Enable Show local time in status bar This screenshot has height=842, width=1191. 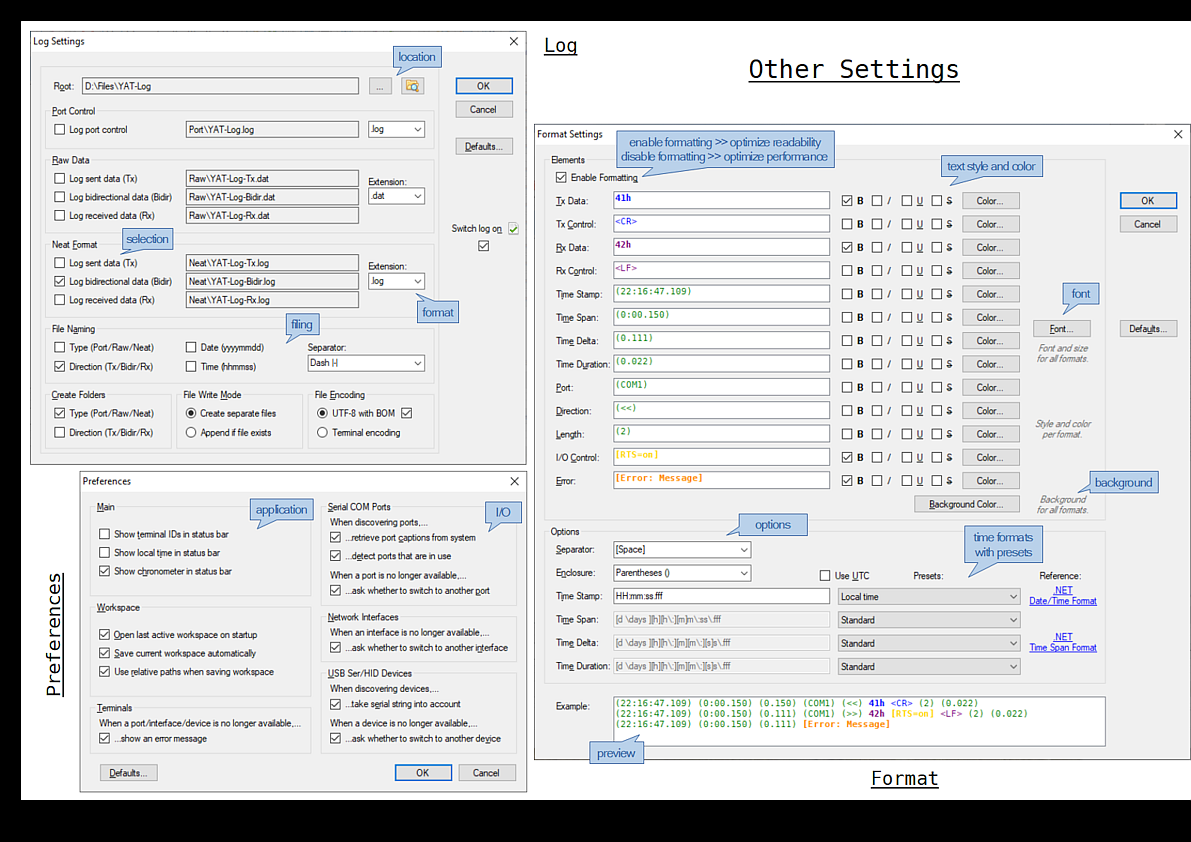[x=105, y=552]
